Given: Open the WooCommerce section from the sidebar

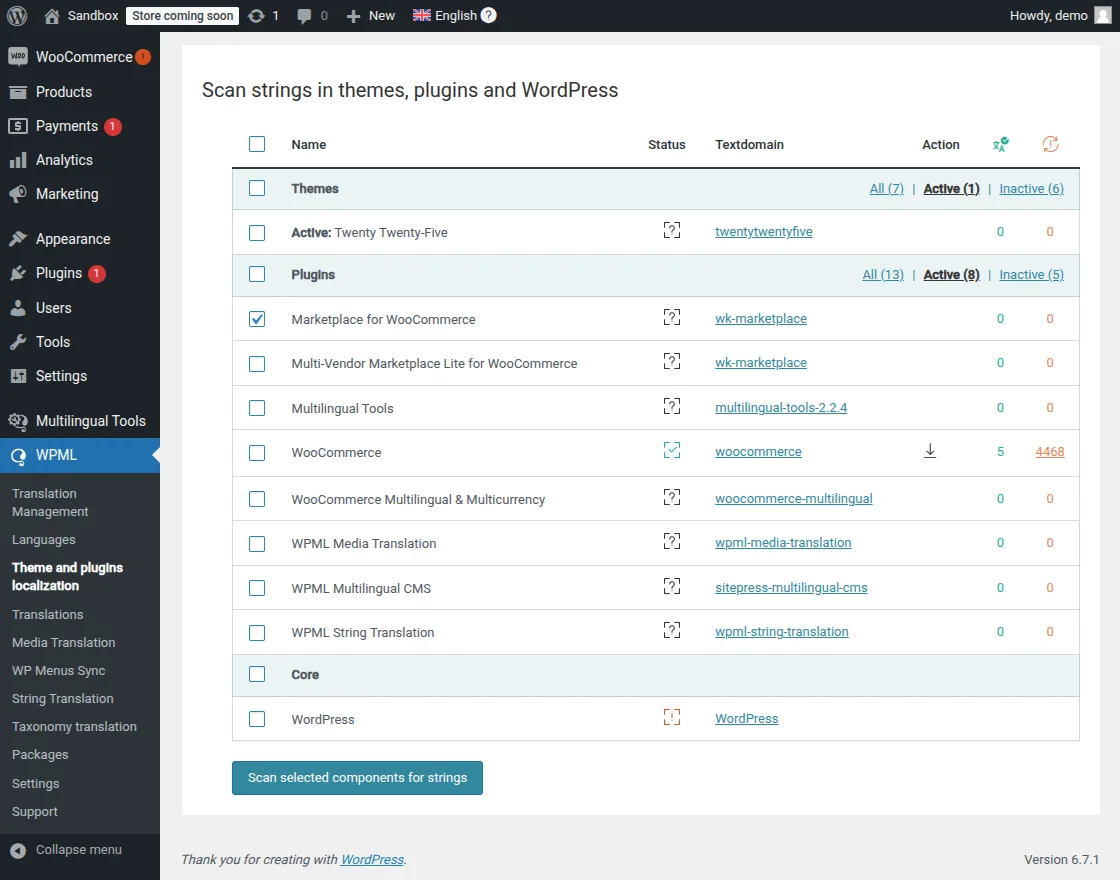Looking at the screenshot, I should click(80, 57).
